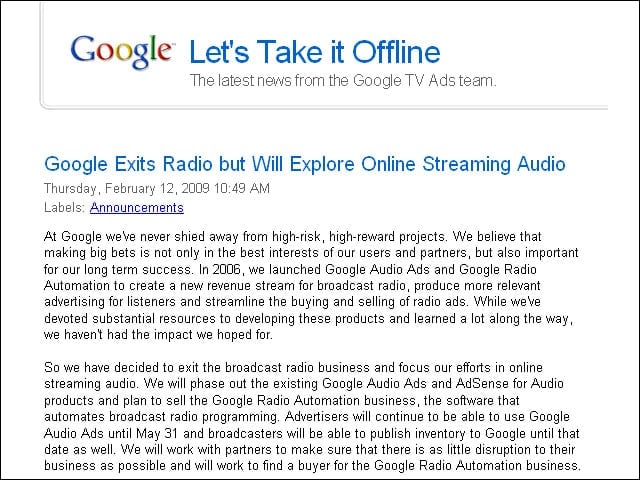The image size is (640, 480).
Task: Click the line "we haven't had the impact we hoped for."
Action: click(158, 335)
